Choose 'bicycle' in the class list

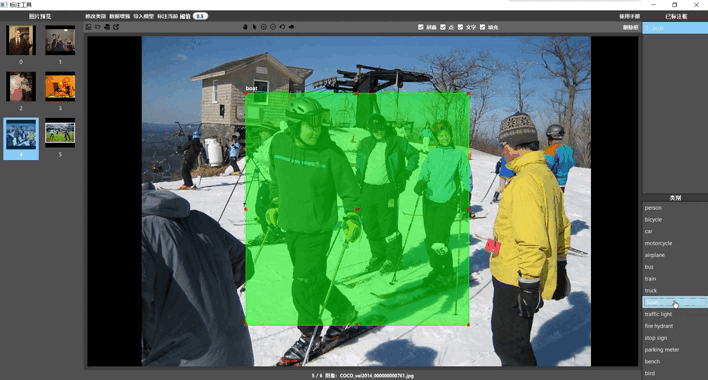pos(675,220)
